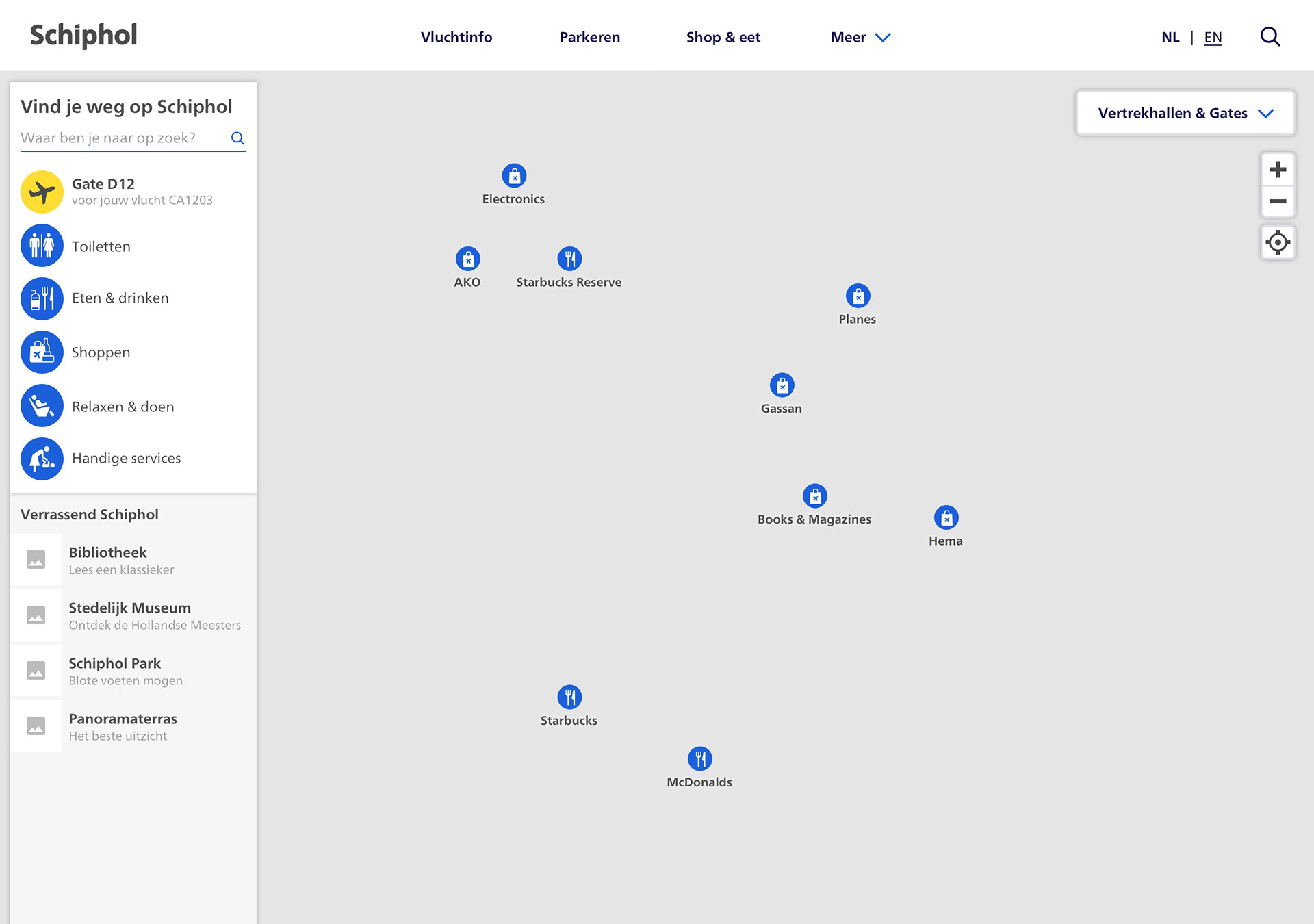Image resolution: width=1314 pixels, height=924 pixels.
Task: Click the 'Schiphol Park' heading
Action: [114, 663]
